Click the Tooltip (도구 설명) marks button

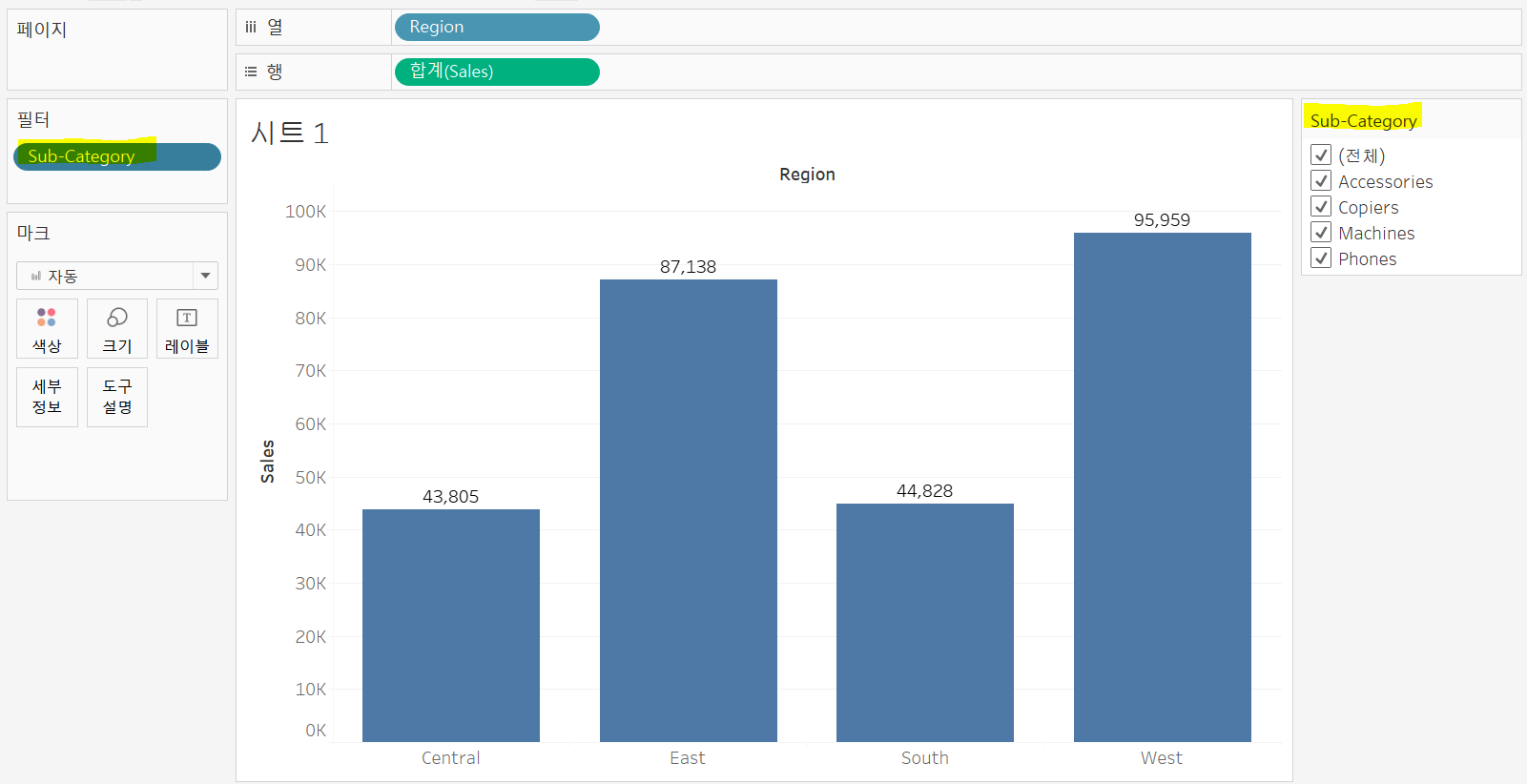click(117, 397)
